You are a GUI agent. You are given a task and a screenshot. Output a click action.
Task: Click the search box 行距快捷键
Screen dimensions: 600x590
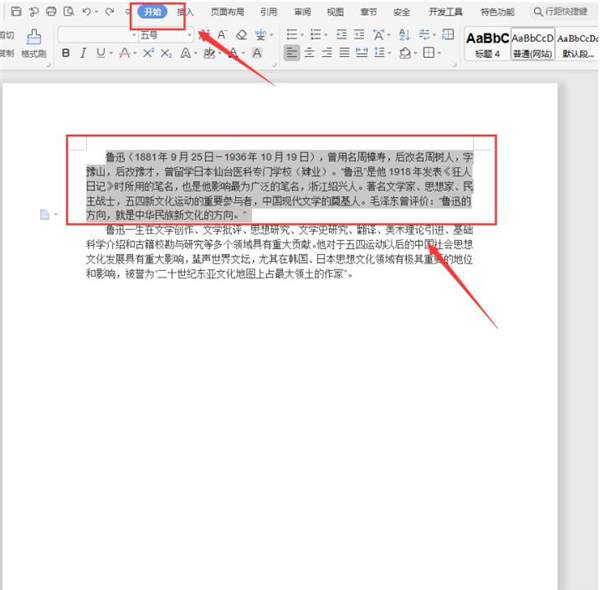point(561,11)
